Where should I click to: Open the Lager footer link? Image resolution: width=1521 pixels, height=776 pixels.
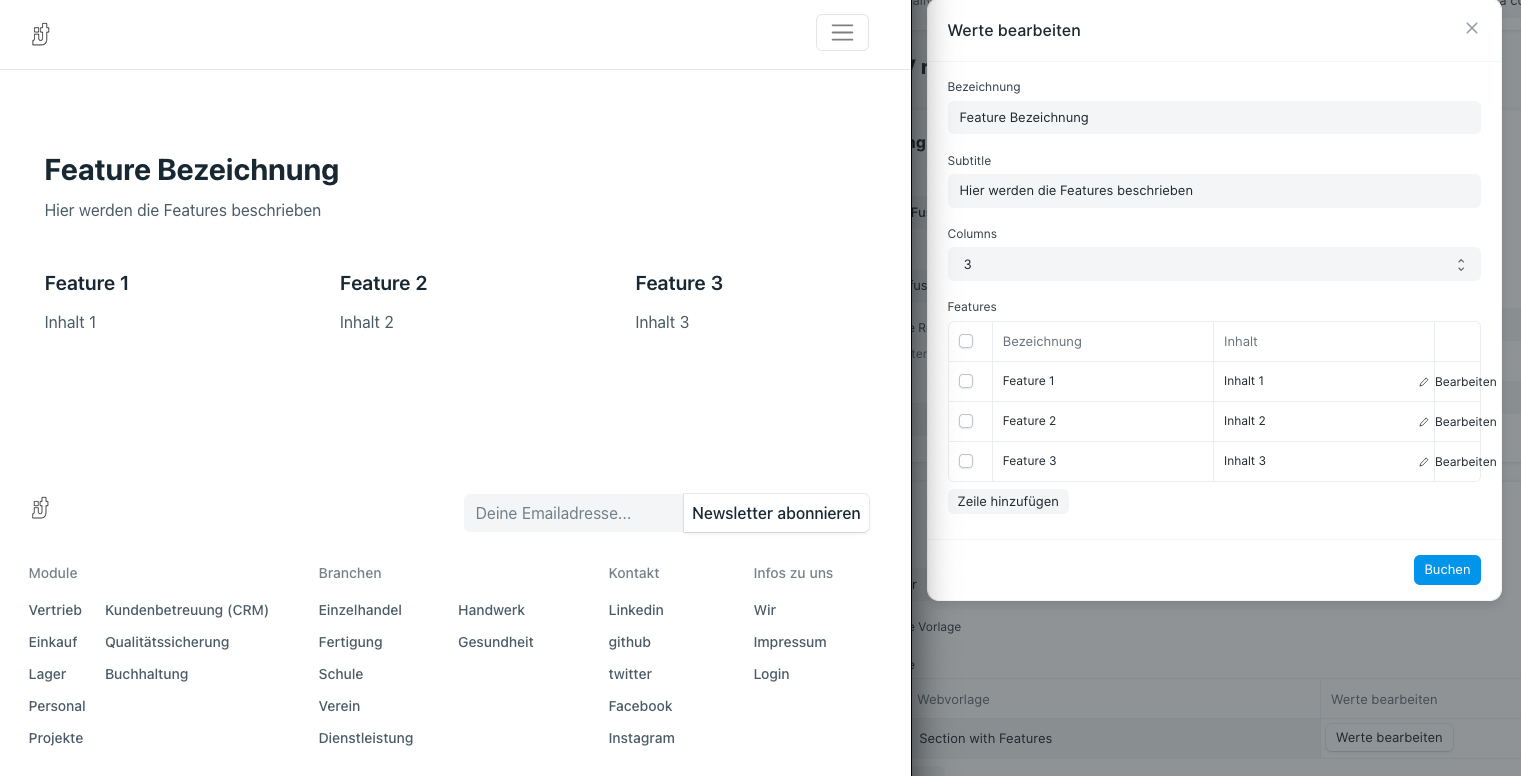tap(47, 674)
